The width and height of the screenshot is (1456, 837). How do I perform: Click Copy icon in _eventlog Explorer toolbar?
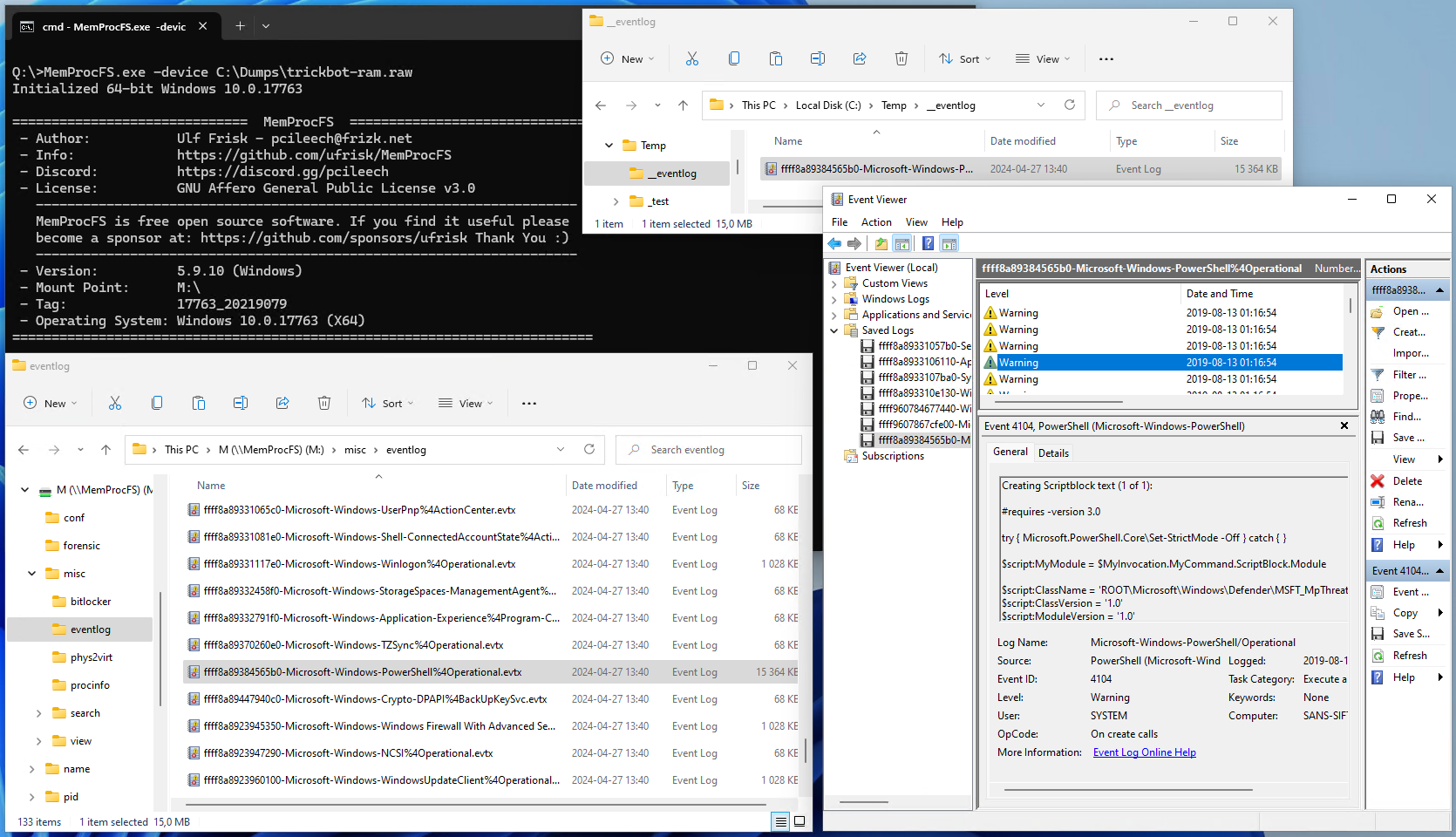tap(734, 58)
